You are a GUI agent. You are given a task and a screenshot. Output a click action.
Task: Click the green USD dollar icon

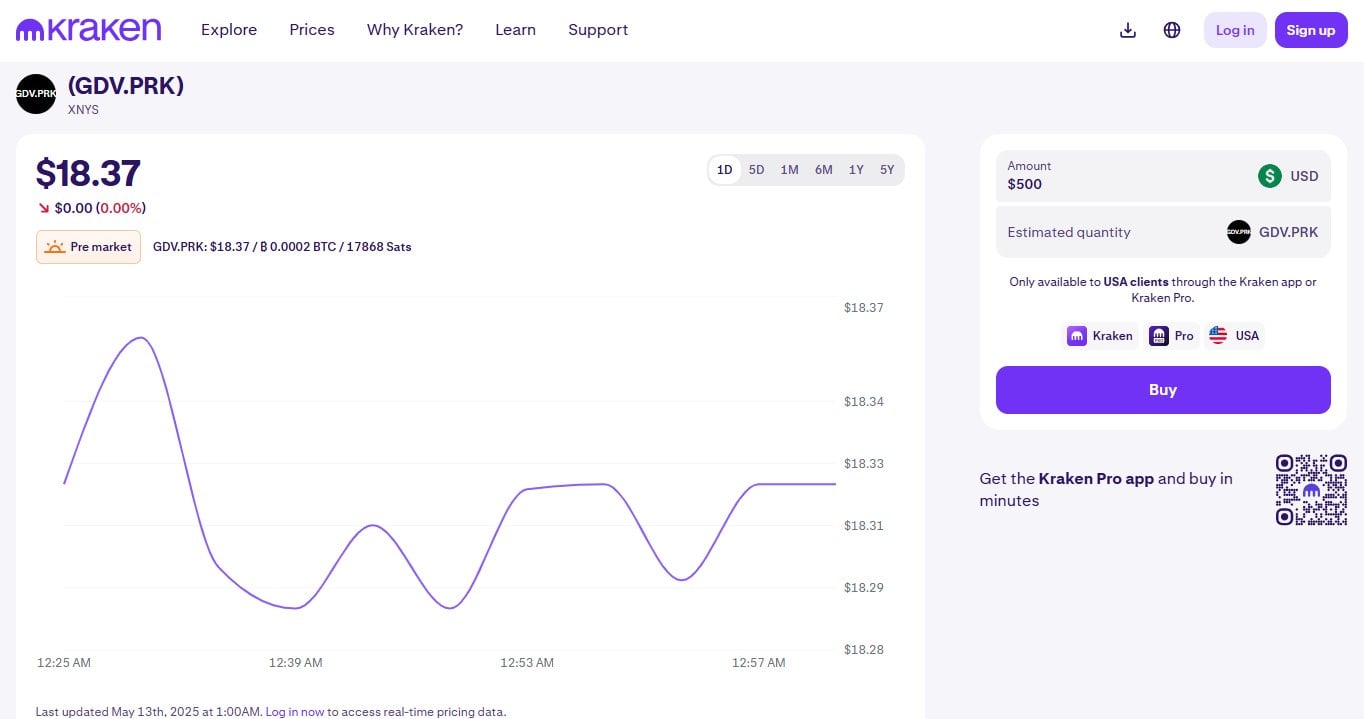point(1269,176)
